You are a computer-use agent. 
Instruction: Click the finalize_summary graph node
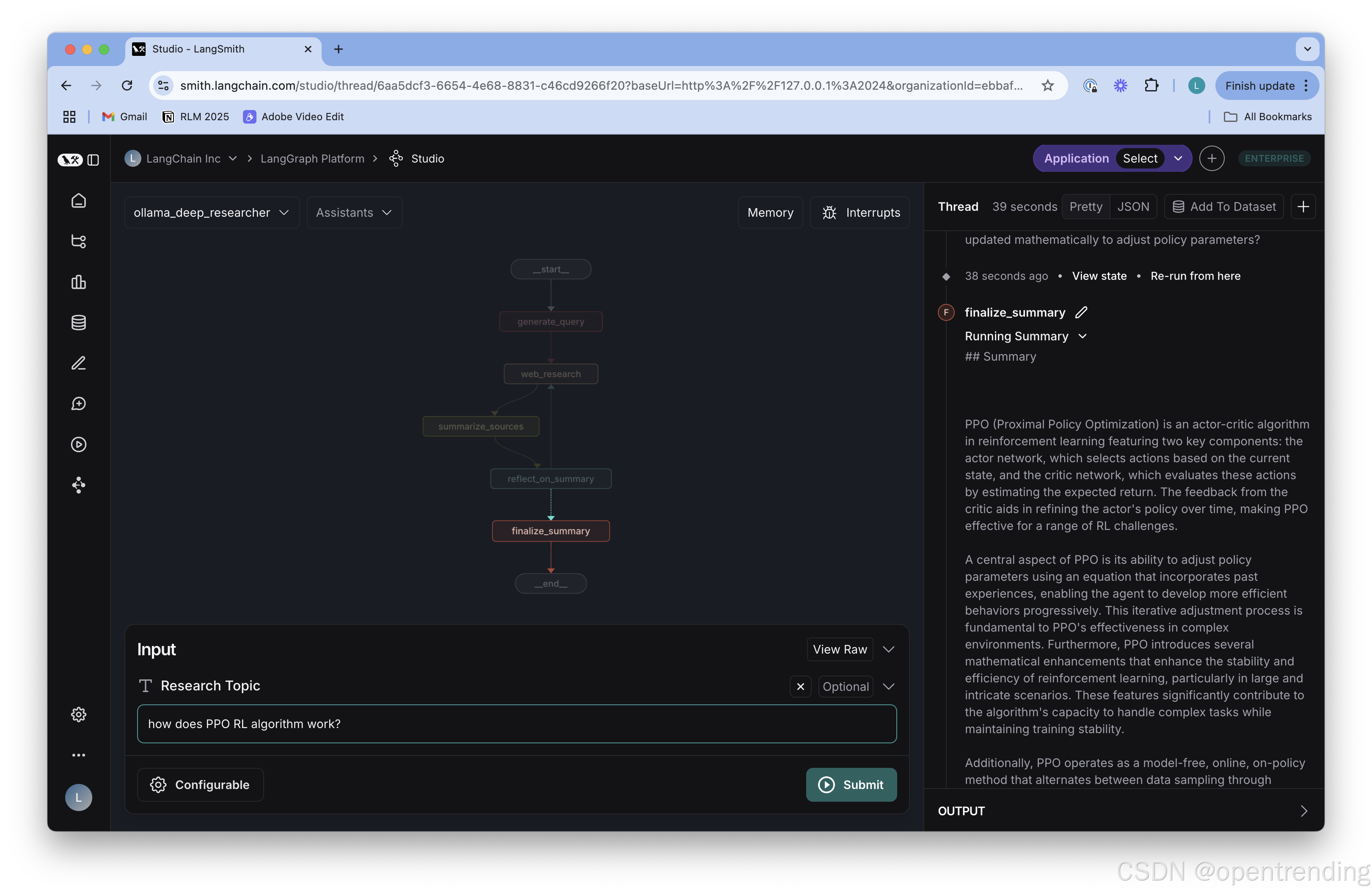[x=551, y=531]
